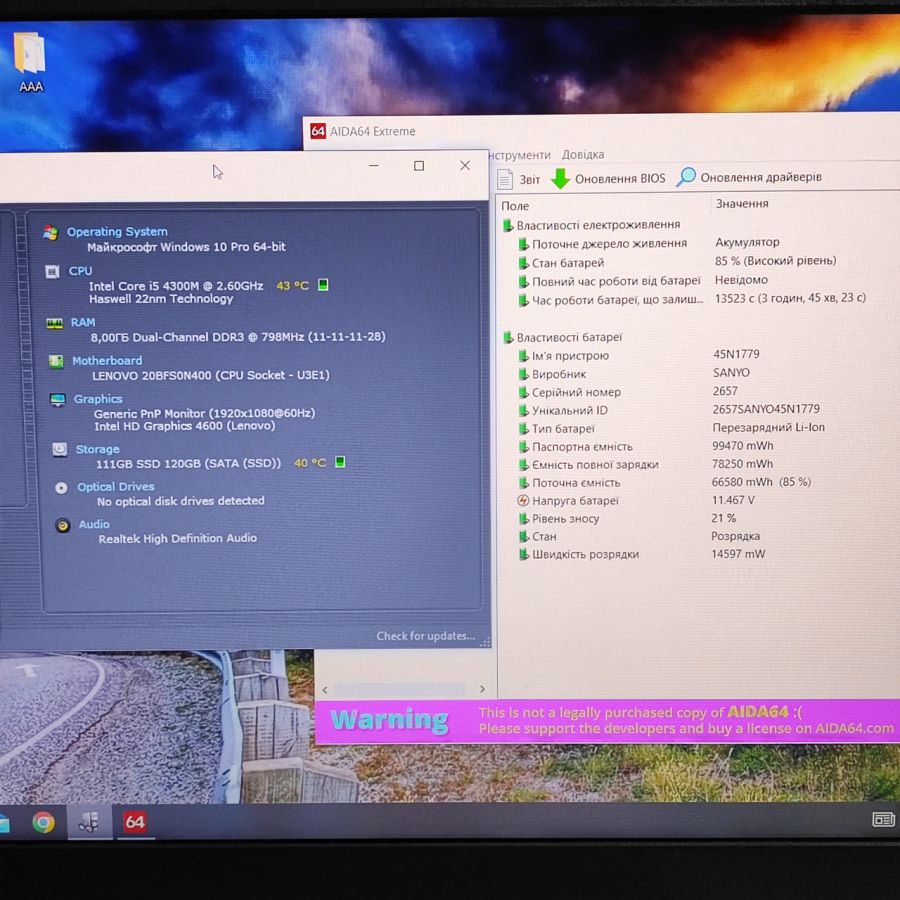The height and width of the screenshot is (900, 900).
Task: Click Оновлення драйверів toolbar button
Action: pos(749,177)
